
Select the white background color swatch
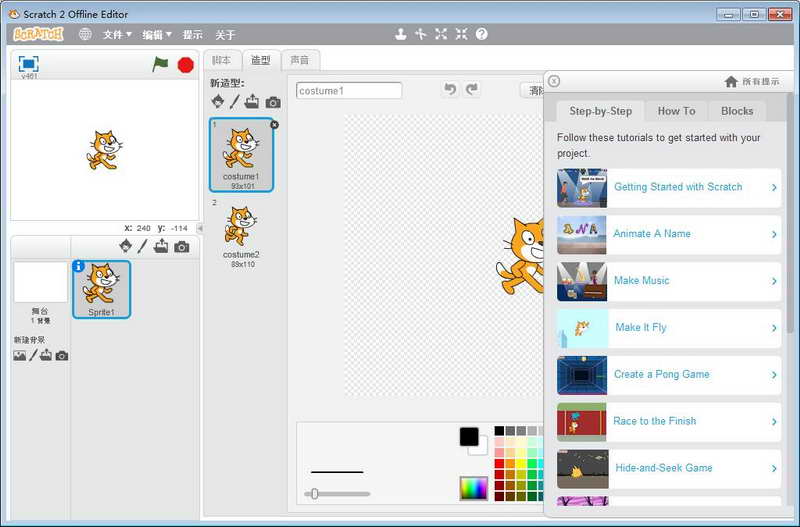click(482, 449)
